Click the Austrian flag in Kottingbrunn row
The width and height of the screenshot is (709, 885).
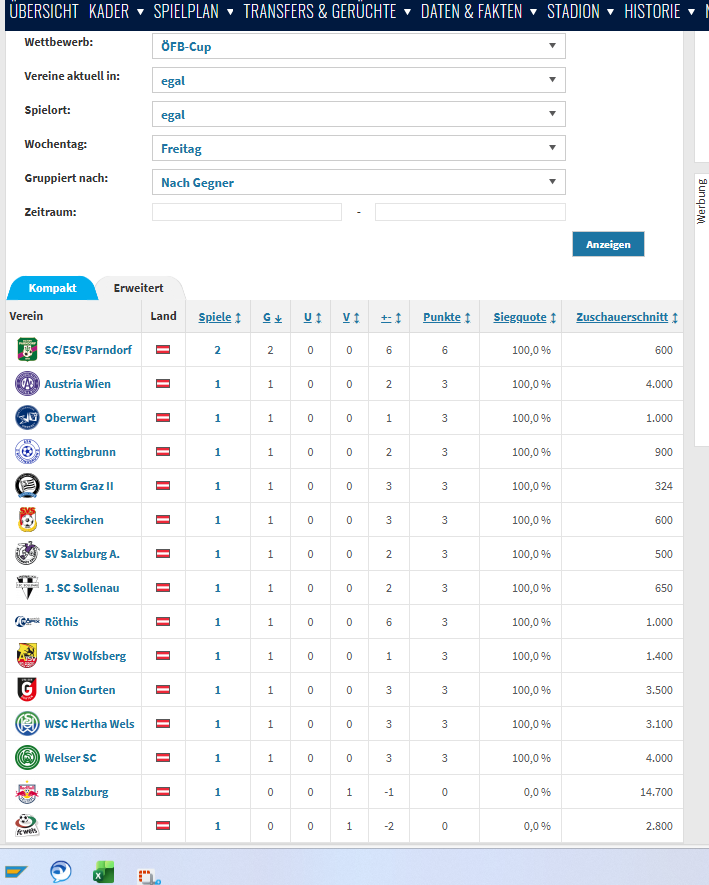(x=162, y=452)
